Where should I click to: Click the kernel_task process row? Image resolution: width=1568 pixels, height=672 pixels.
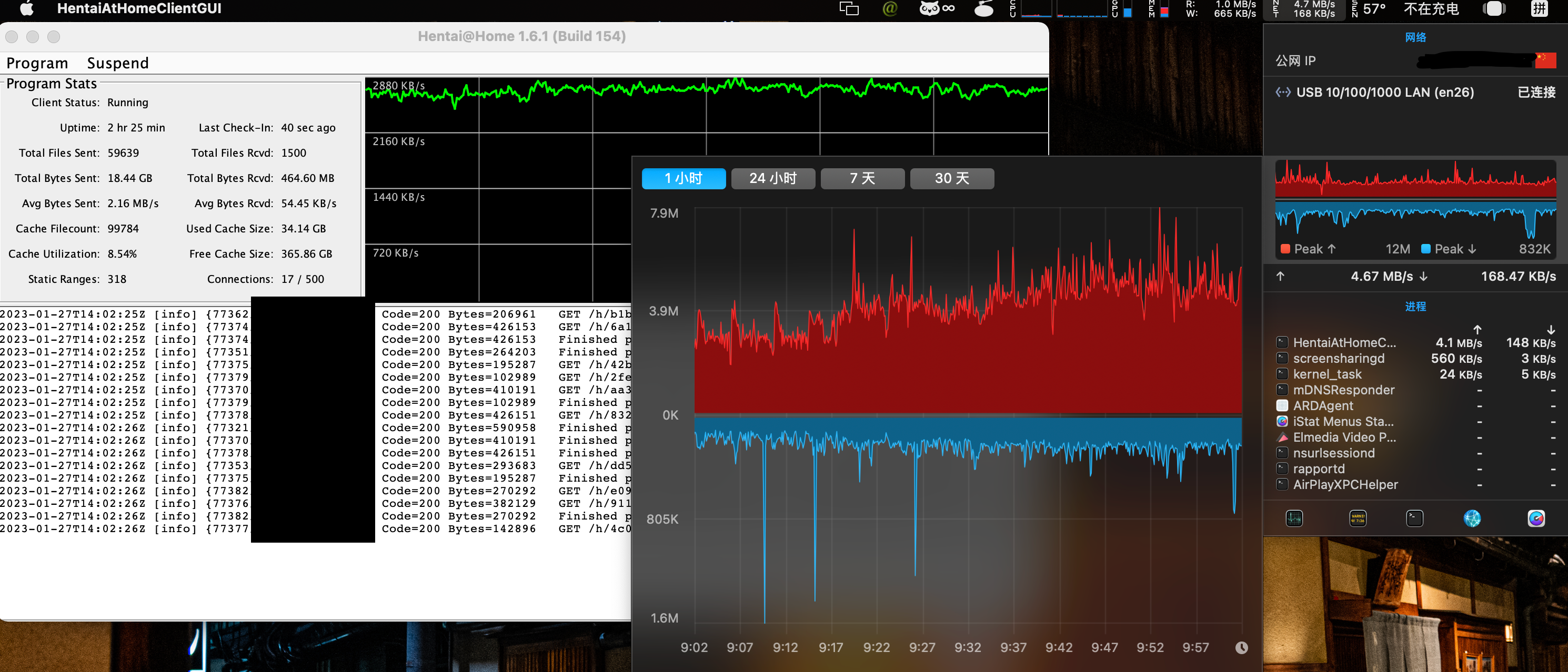click(x=1415, y=374)
